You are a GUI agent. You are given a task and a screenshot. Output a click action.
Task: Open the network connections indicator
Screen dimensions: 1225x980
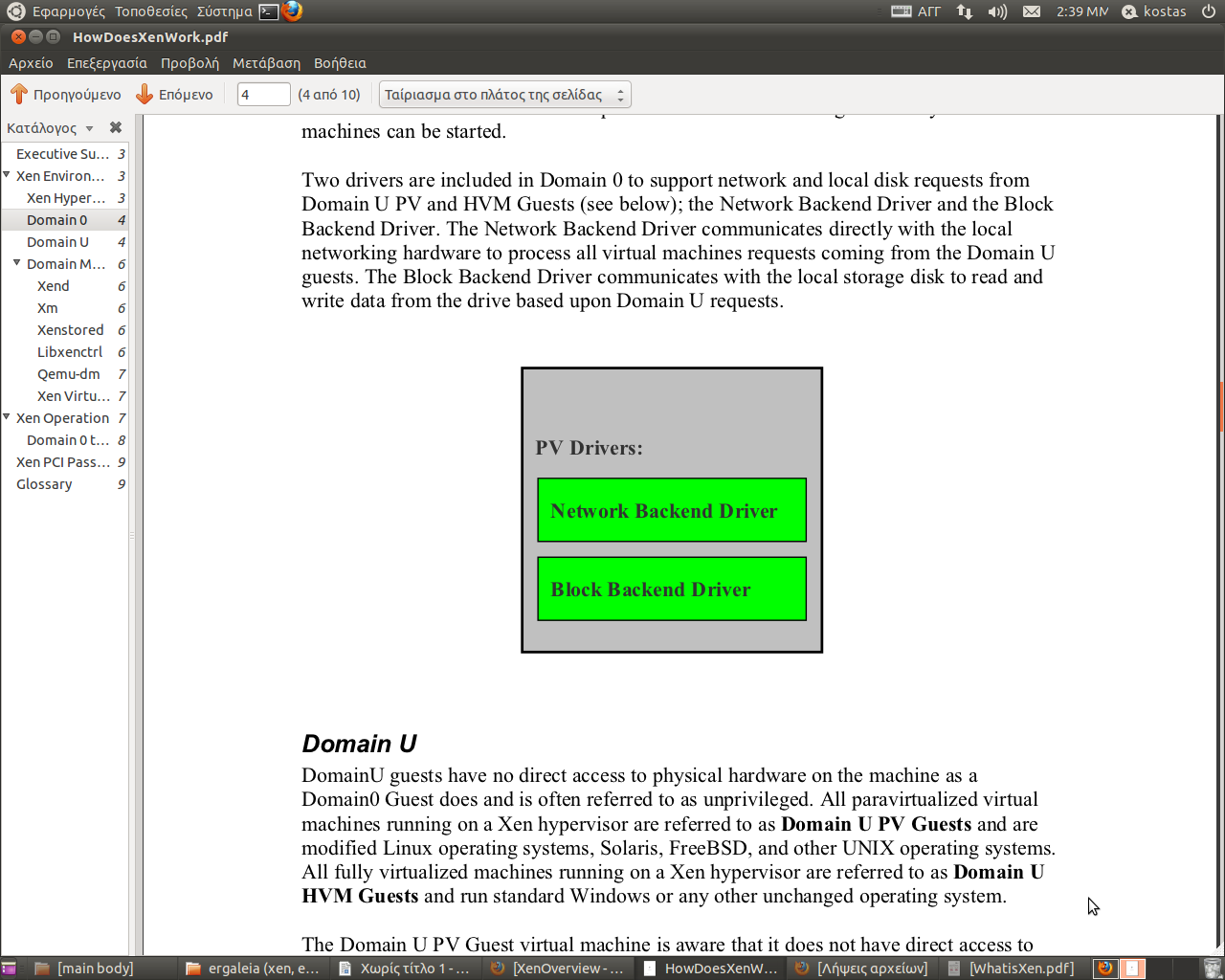pyautogui.click(x=965, y=11)
